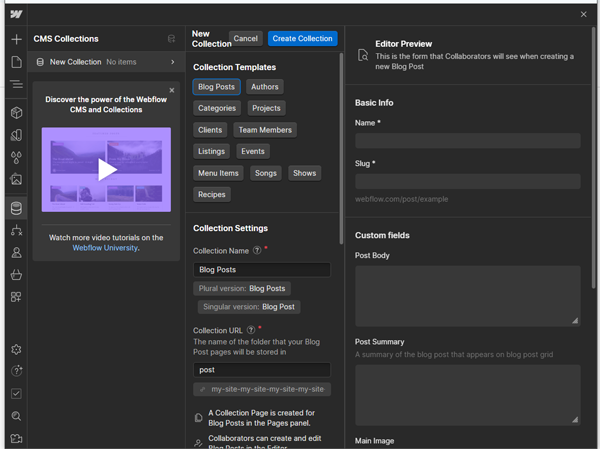Click the Post Summary text area

click(468, 395)
